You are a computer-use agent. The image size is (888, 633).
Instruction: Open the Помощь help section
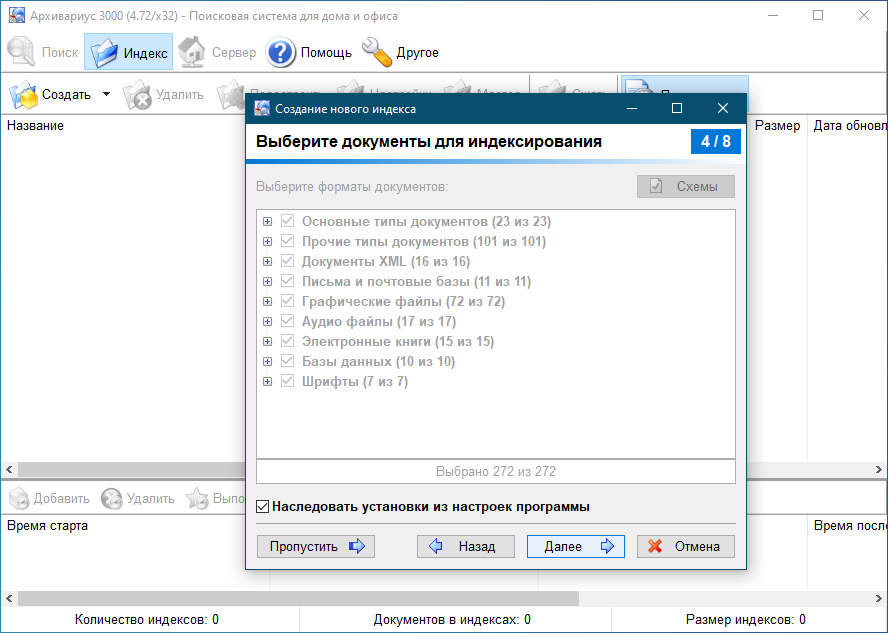309,52
